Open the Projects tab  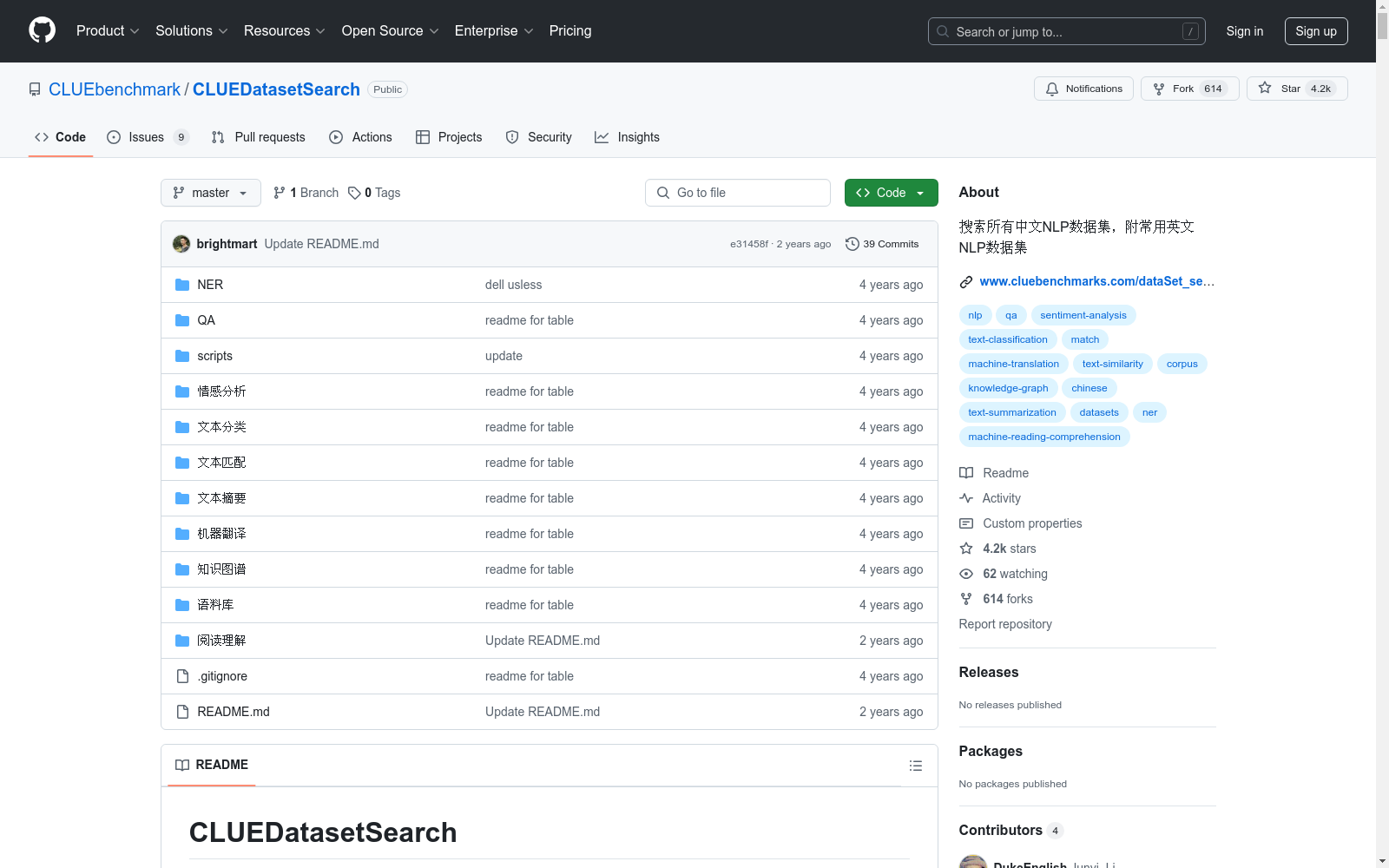point(449,137)
